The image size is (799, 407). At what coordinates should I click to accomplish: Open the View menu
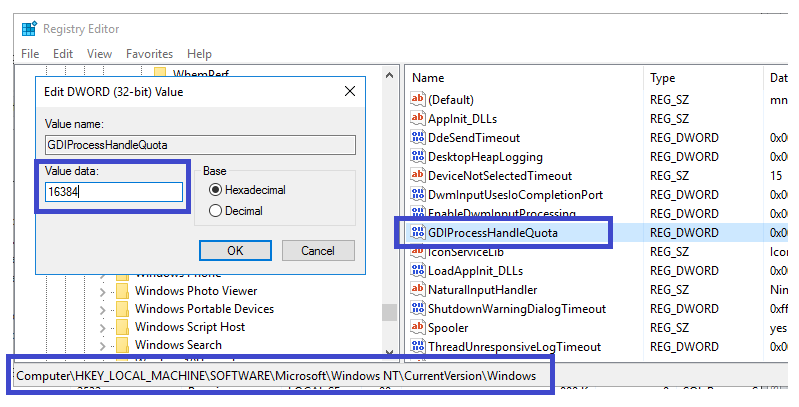click(99, 53)
